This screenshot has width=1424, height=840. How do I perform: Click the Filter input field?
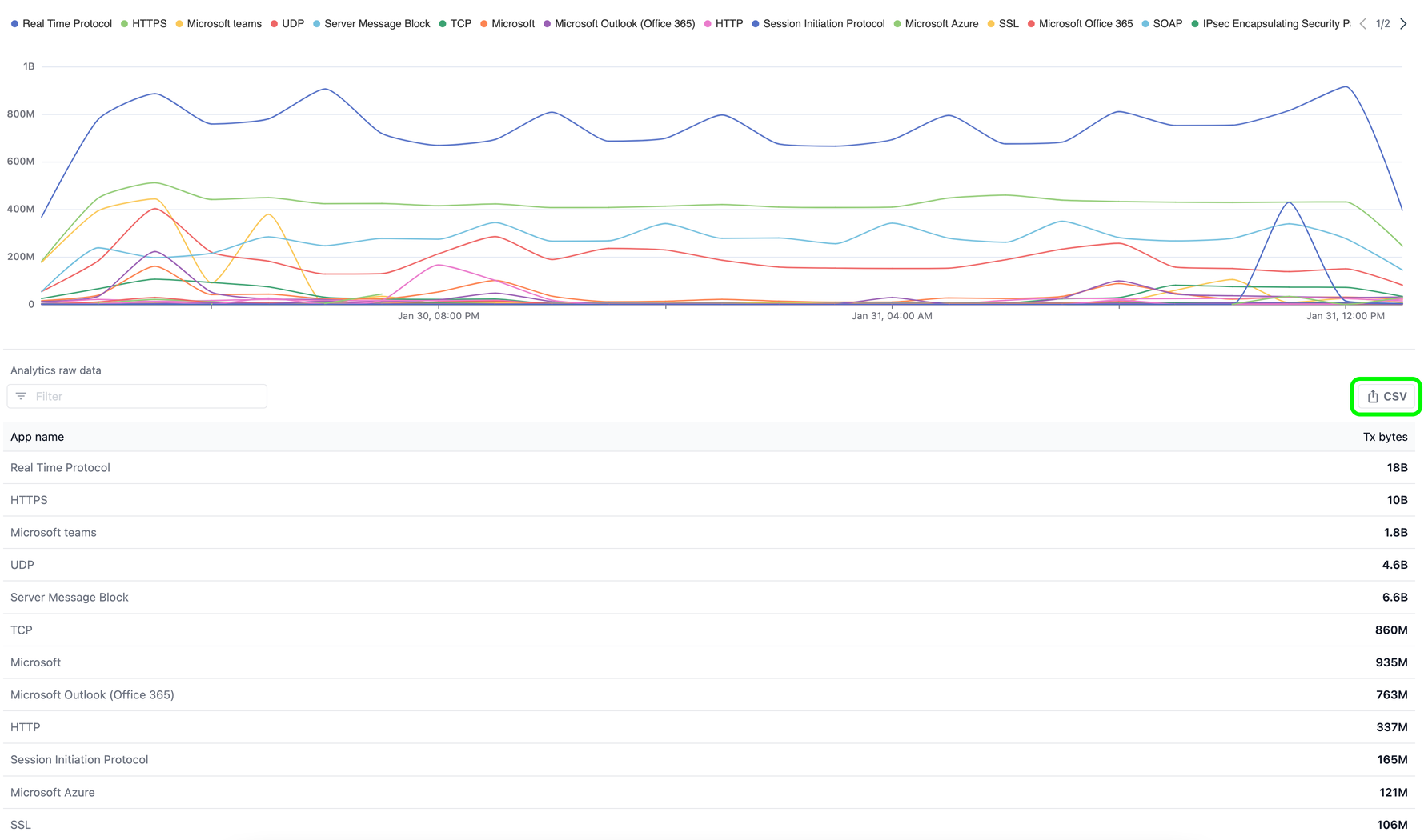[x=148, y=397]
